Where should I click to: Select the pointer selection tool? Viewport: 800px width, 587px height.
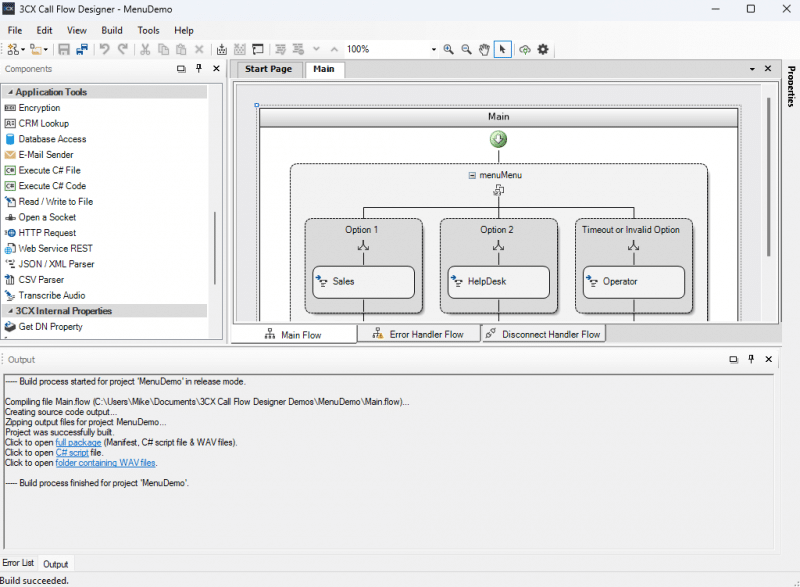tap(503, 49)
